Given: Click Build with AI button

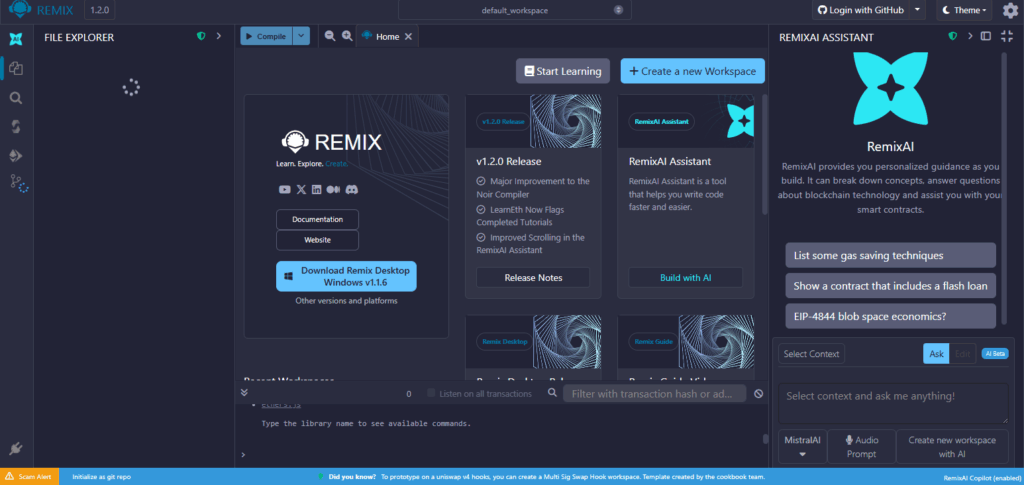Looking at the screenshot, I should (685, 277).
